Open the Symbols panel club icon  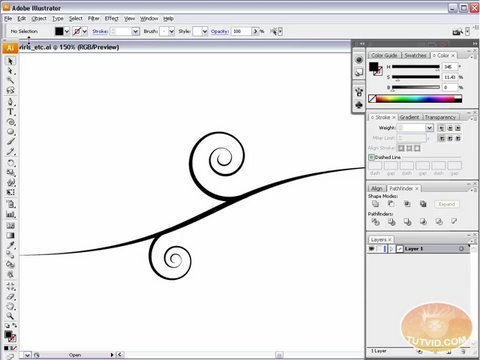point(359,105)
